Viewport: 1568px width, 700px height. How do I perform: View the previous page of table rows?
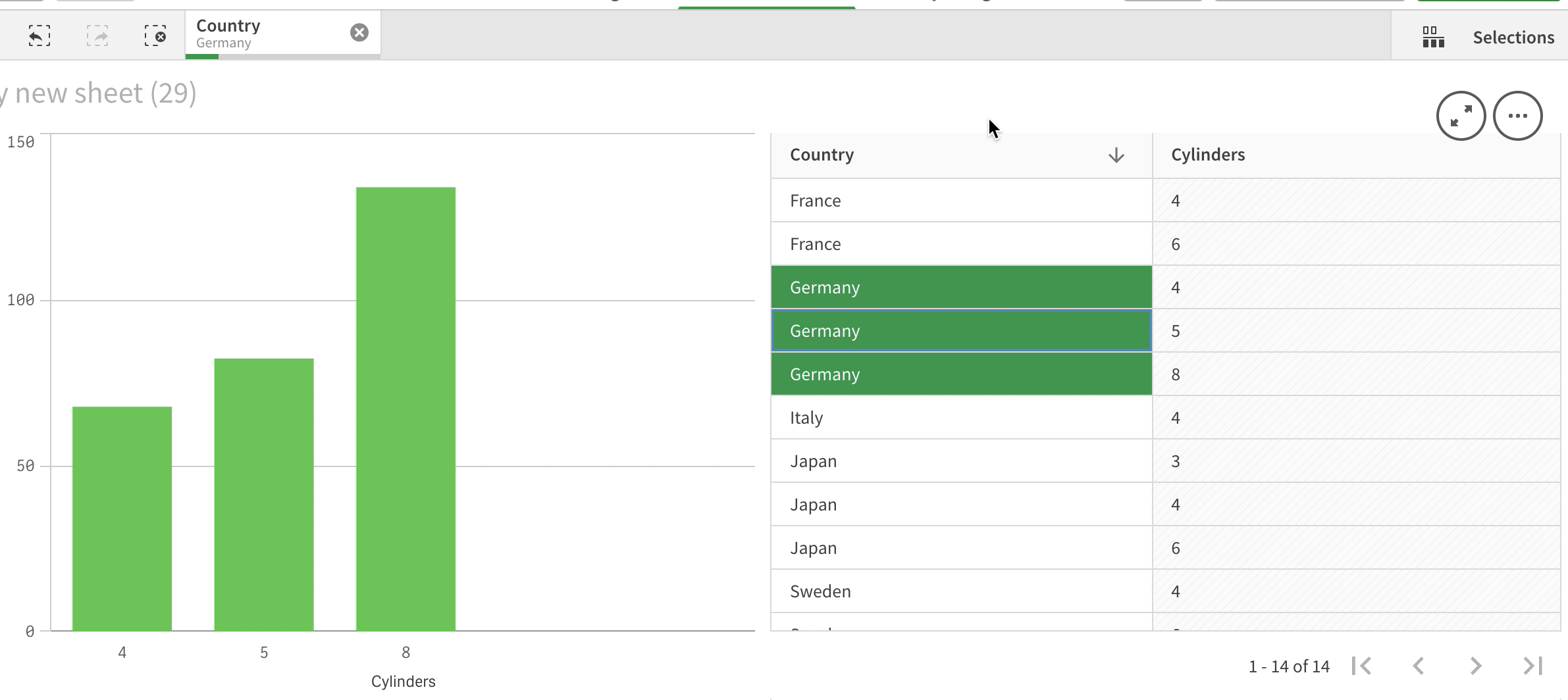click(x=1418, y=666)
